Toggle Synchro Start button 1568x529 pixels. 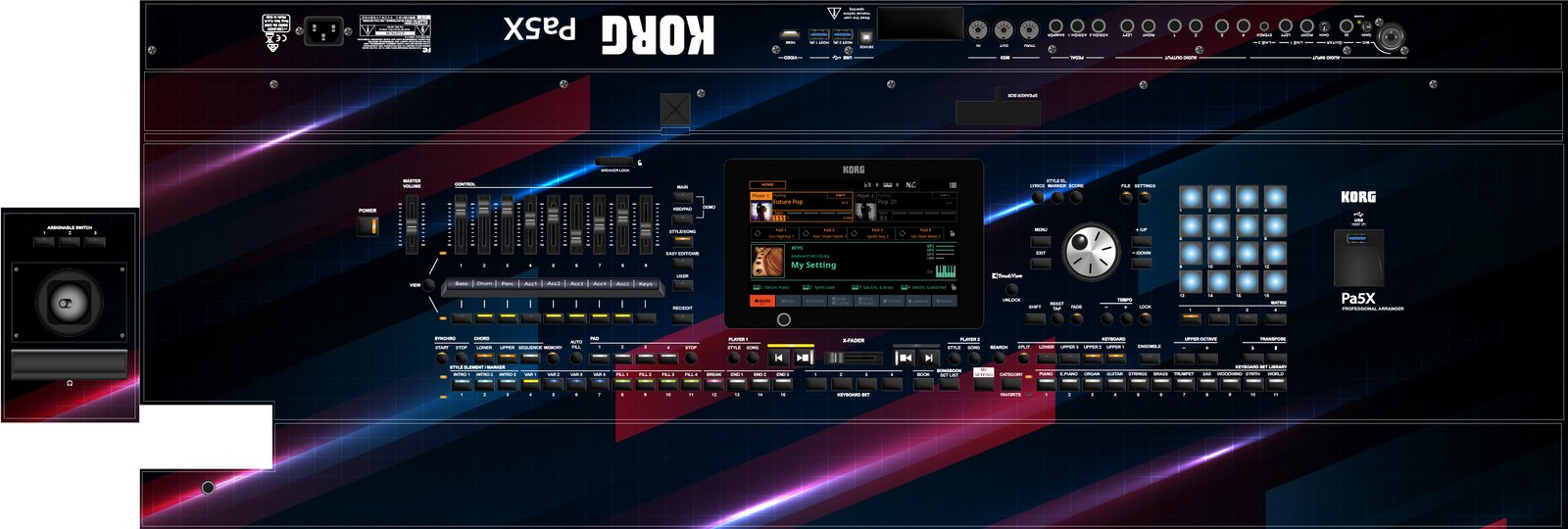pos(442,359)
